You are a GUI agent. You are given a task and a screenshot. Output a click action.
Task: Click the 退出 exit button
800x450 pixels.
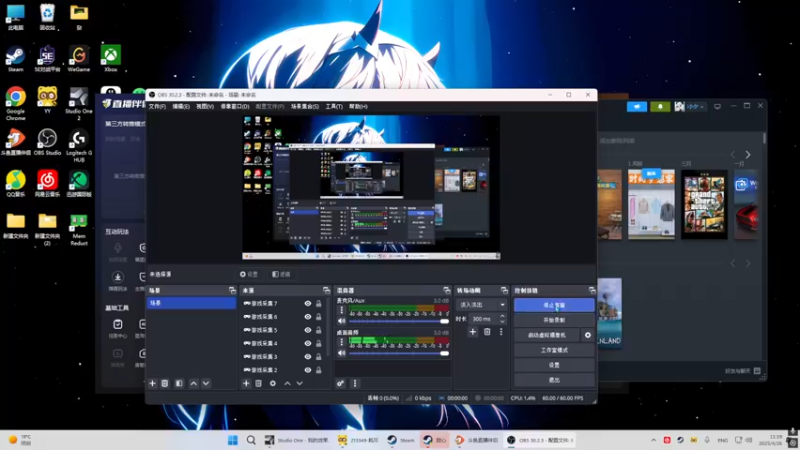click(x=554, y=380)
